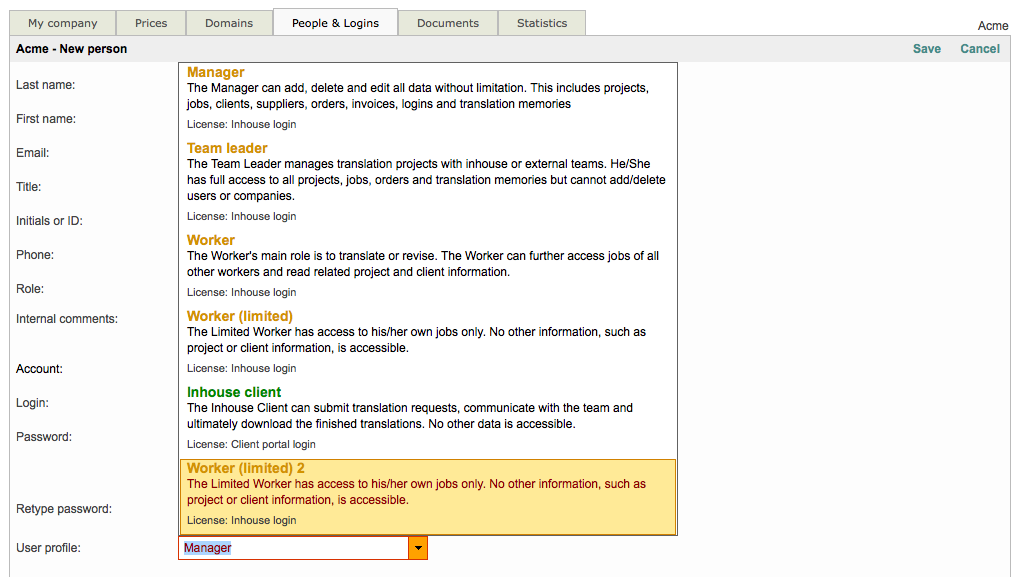Open the User profile dropdown arrow

419,548
